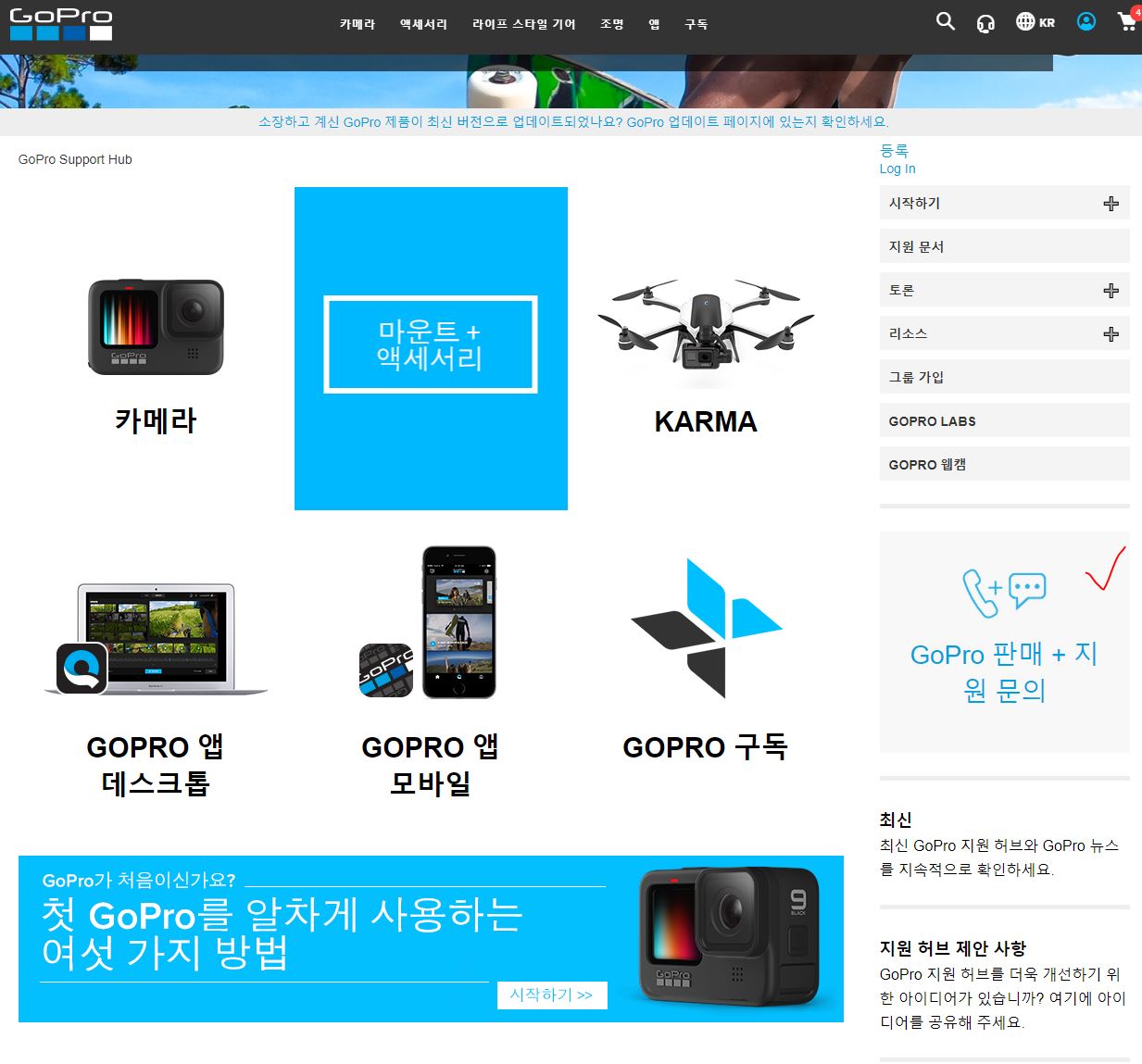This screenshot has height=1064, width=1142.
Task: Open the 그룹 가입 sidebar item
Action: click(x=1005, y=377)
